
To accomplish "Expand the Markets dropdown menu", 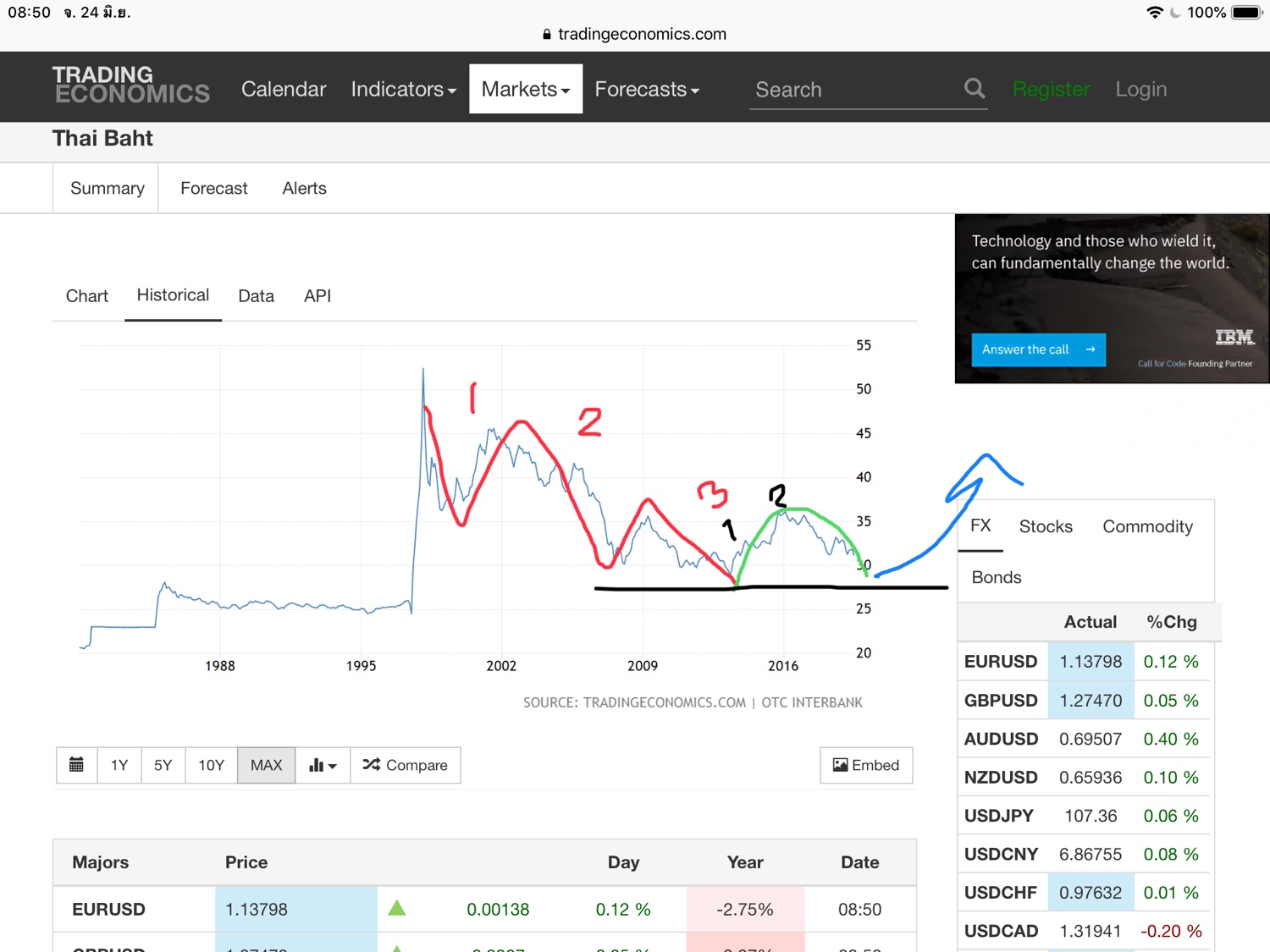I will click(526, 89).
